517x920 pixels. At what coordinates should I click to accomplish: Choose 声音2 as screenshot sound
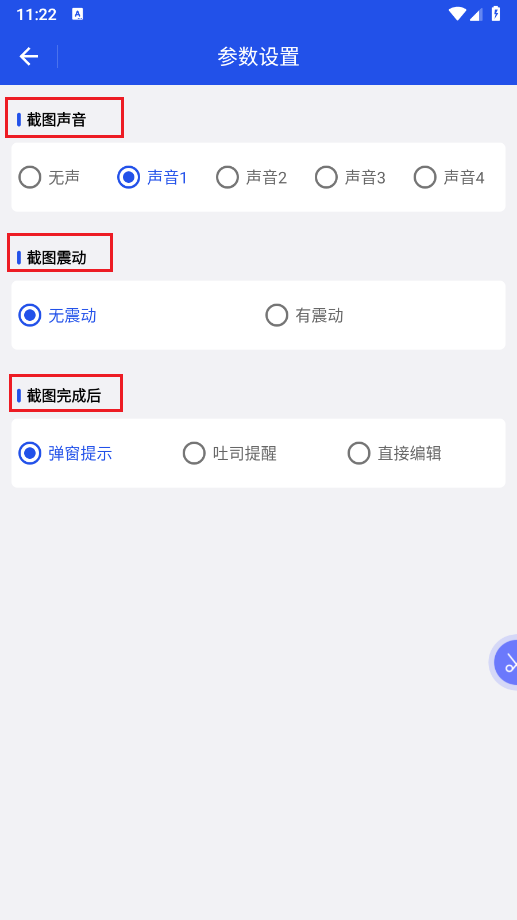[x=251, y=177]
